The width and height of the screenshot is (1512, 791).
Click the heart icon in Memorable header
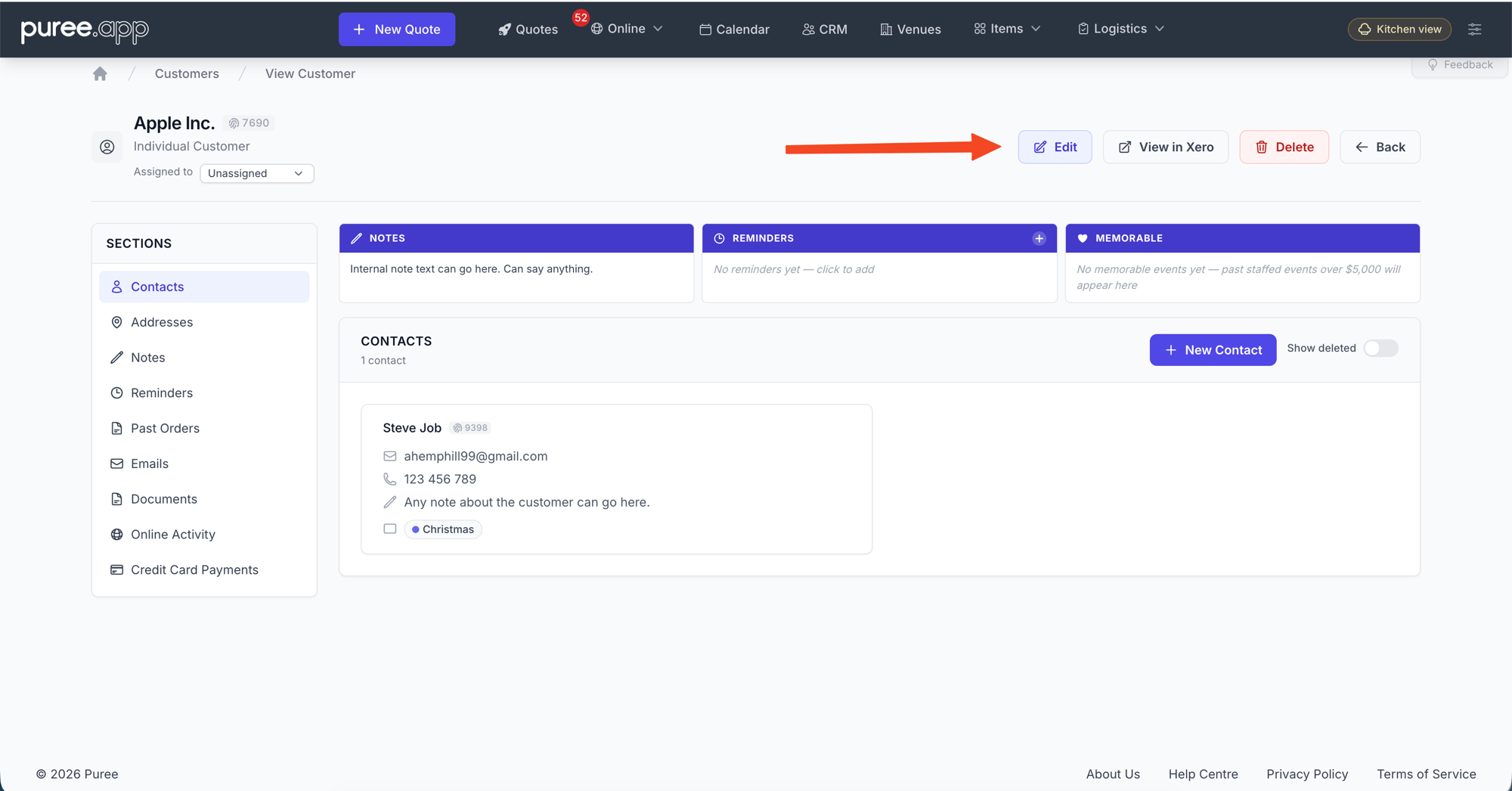click(1083, 238)
